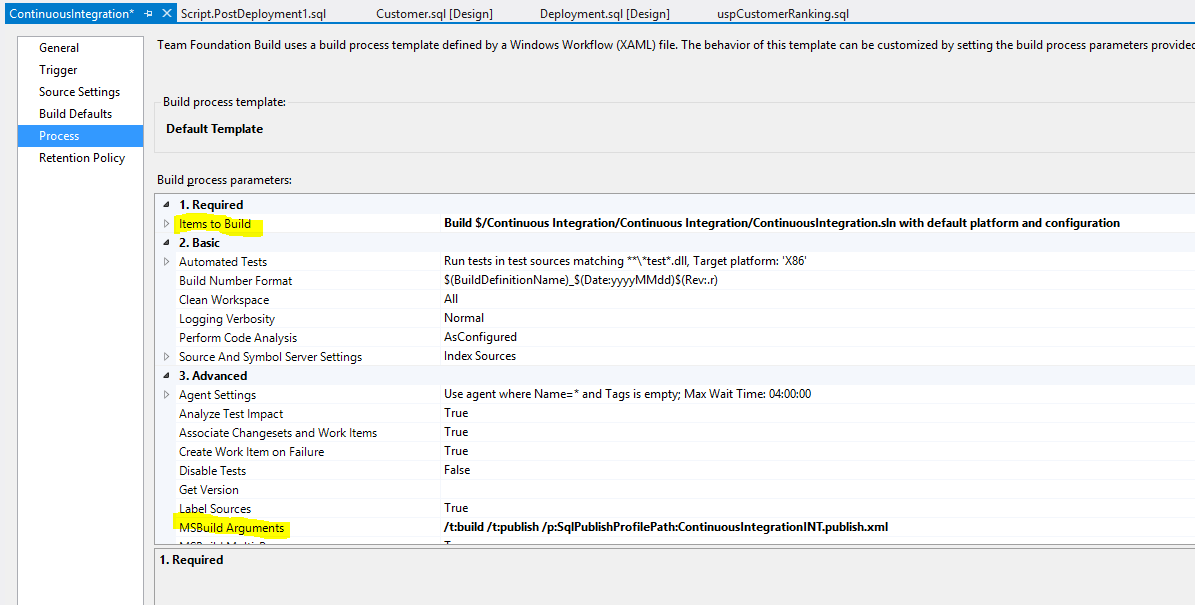The image size is (1195, 605).
Task: Expand the Automated Tests row
Action: pyautogui.click(x=167, y=262)
